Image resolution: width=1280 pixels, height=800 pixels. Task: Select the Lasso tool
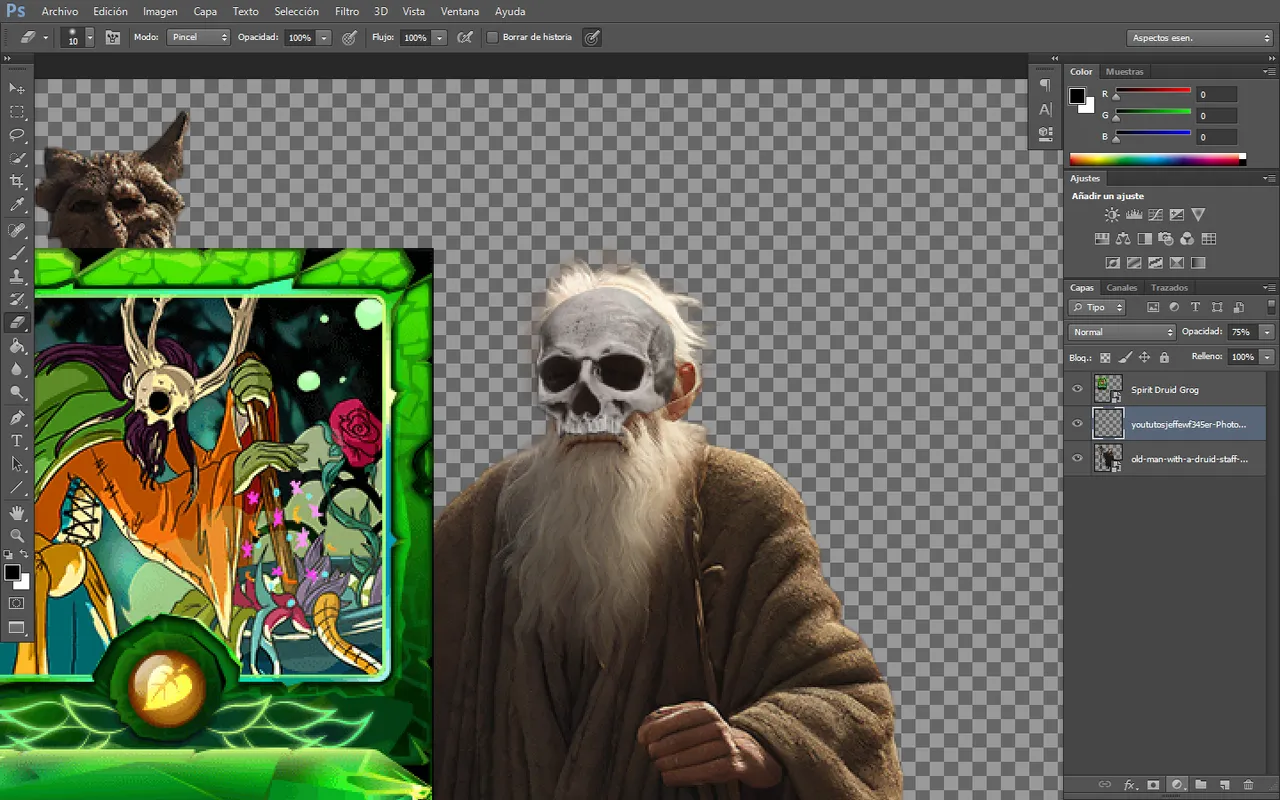[17, 135]
